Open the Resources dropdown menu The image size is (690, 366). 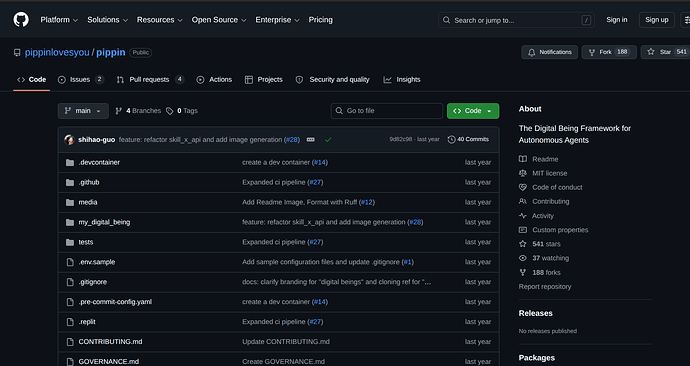pyautogui.click(x=159, y=20)
